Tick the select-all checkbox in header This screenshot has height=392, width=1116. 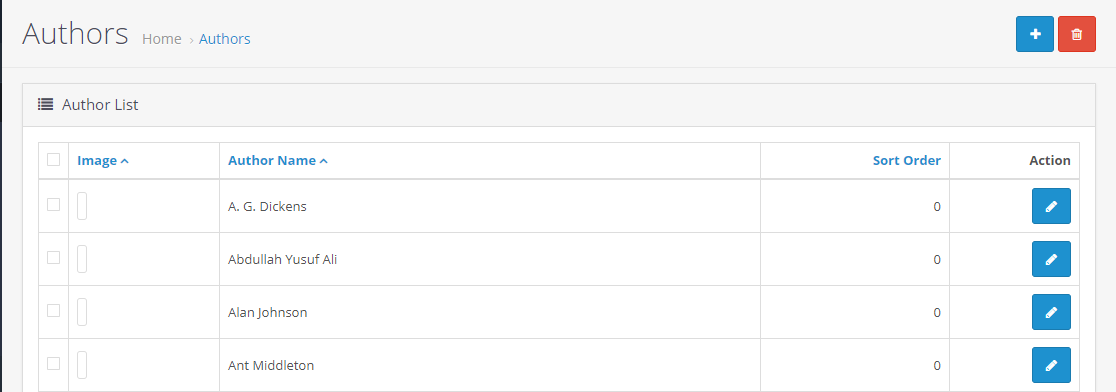pyautogui.click(x=53, y=159)
